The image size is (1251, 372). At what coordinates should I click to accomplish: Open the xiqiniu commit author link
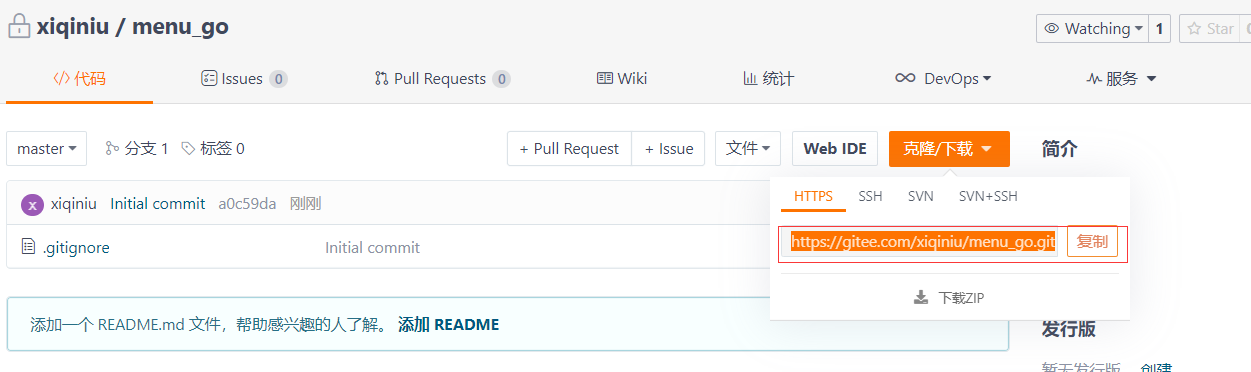coord(74,204)
